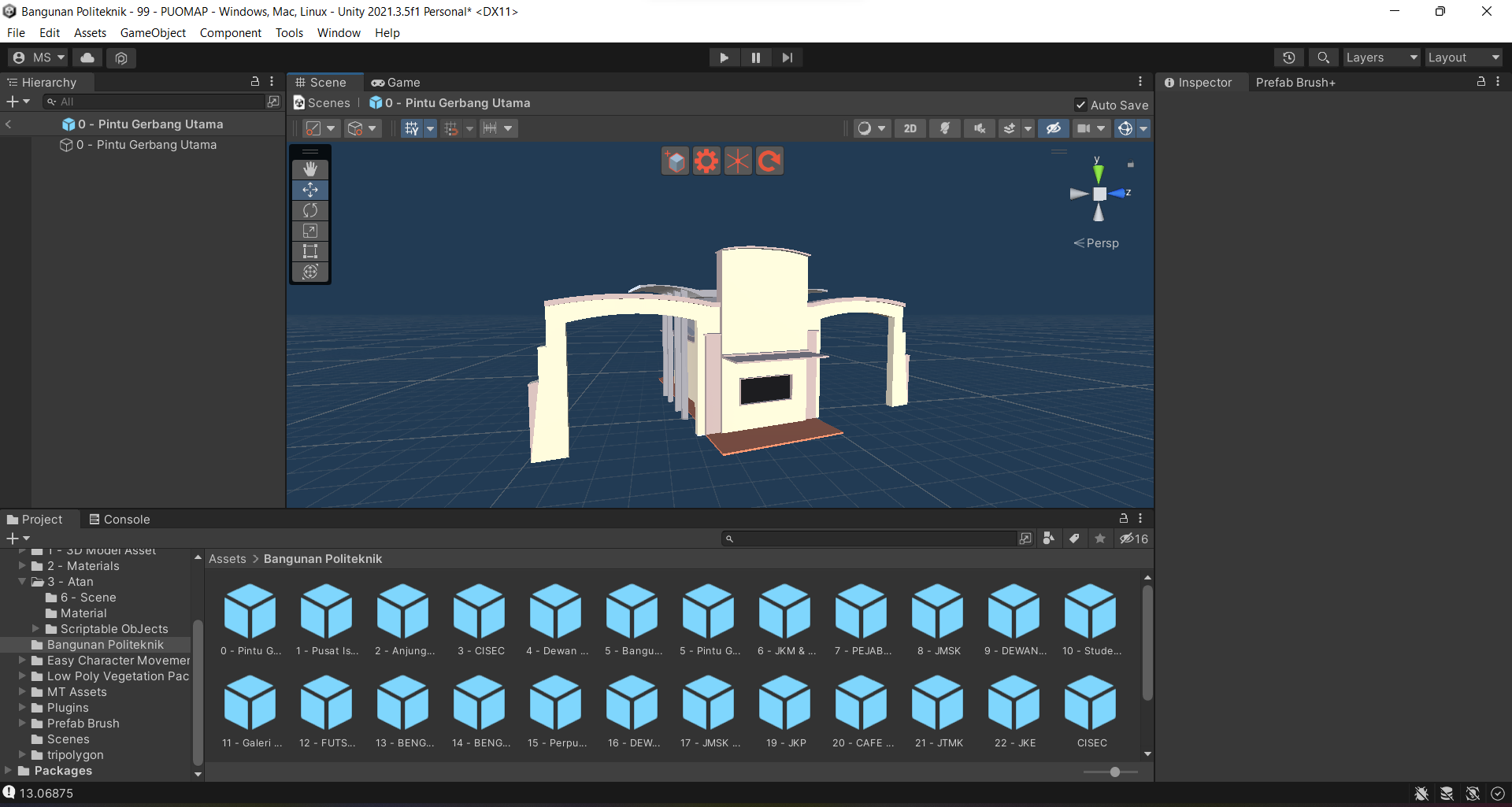Viewport: 1512px width, 807px height.
Task: Open the Unity cloud services icon
Action: 87,57
